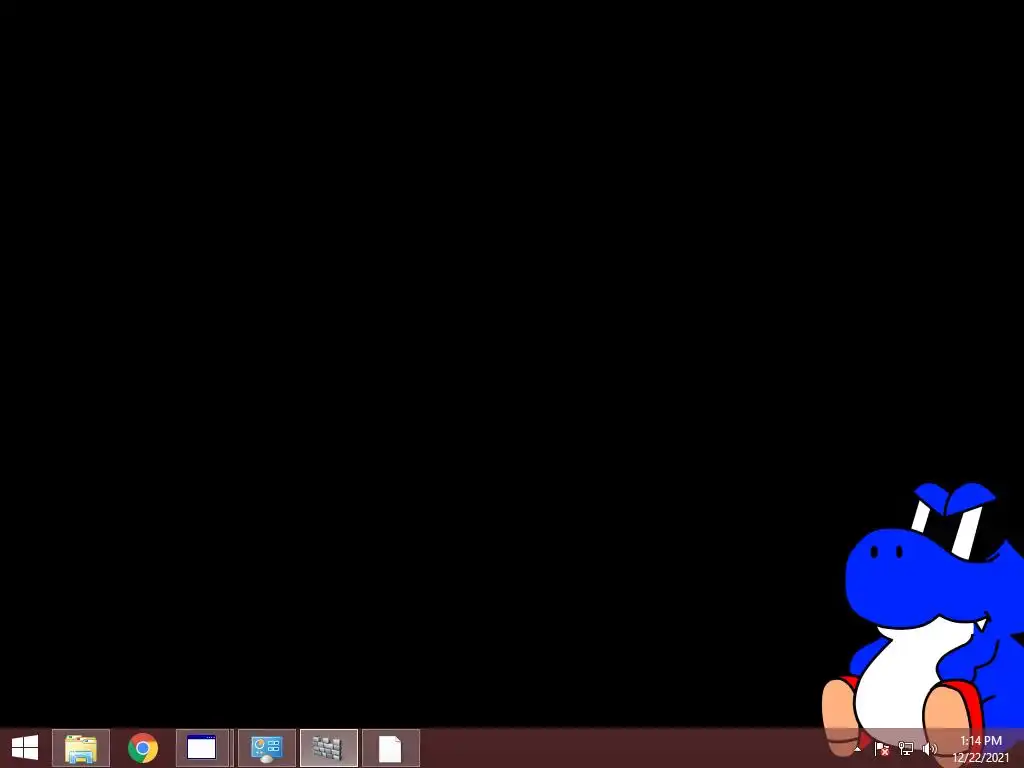
Task: Launch Google Chrome from the taskbar
Action: [143, 748]
